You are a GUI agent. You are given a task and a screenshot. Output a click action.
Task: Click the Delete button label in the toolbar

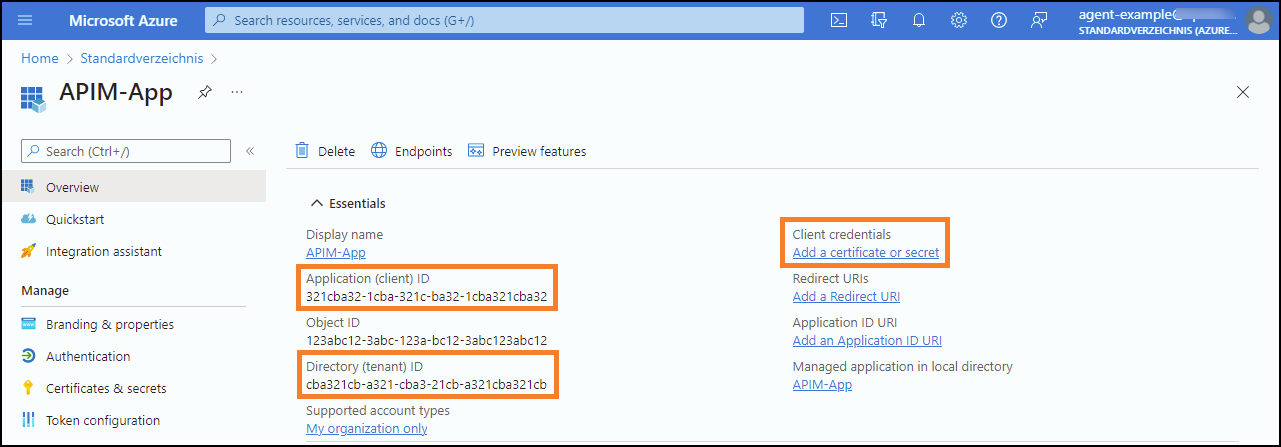click(x=336, y=151)
